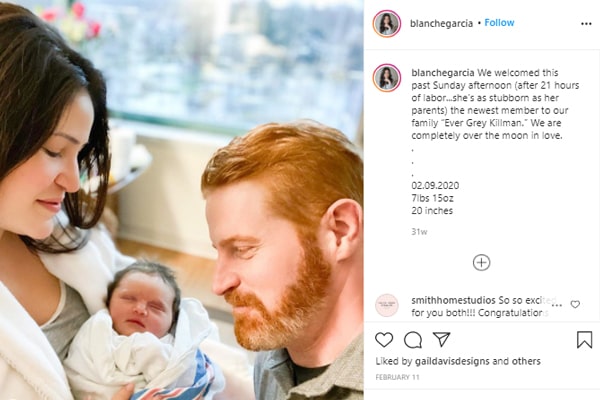The height and width of the screenshot is (400, 600).
Task: Open the February 11 post date link
Action: click(397, 377)
